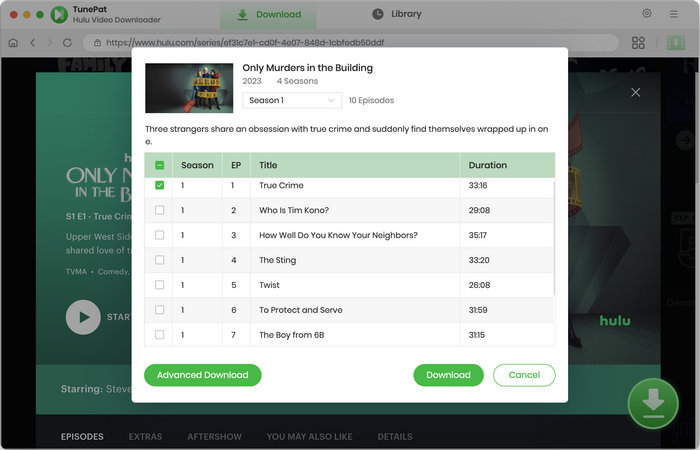Click the EP column header
Image resolution: width=700 pixels, height=450 pixels.
click(x=236, y=165)
